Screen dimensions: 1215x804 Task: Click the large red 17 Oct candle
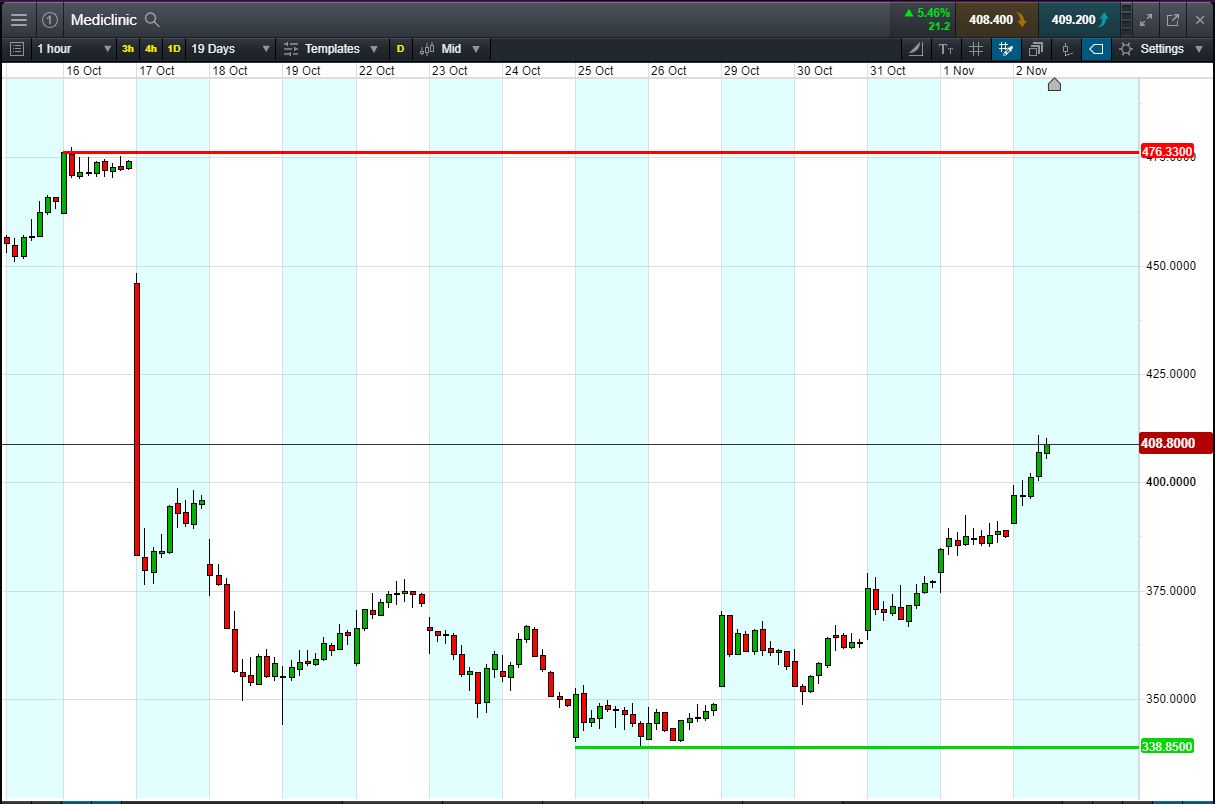tap(137, 419)
